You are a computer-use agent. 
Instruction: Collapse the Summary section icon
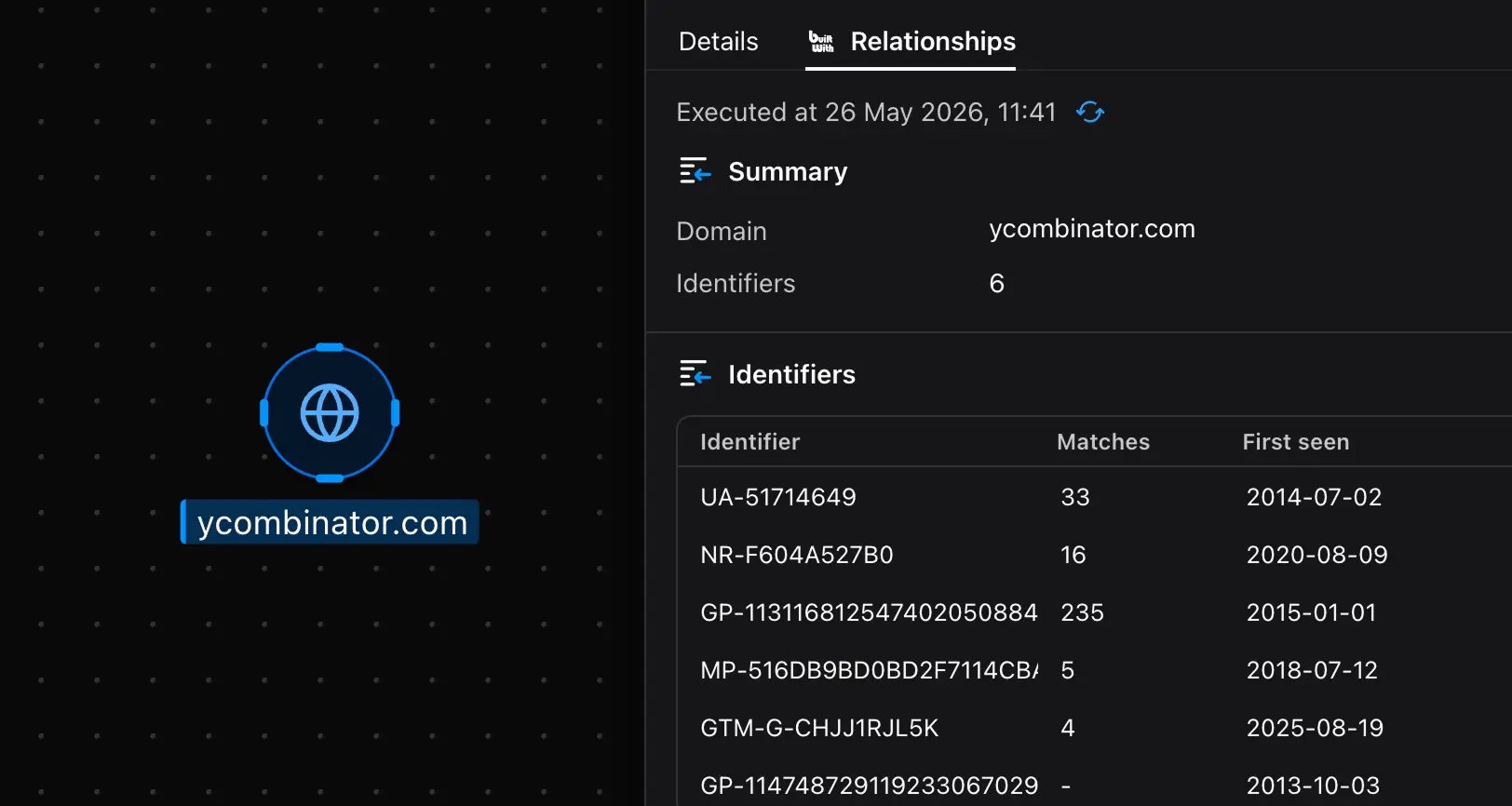(x=695, y=171)
